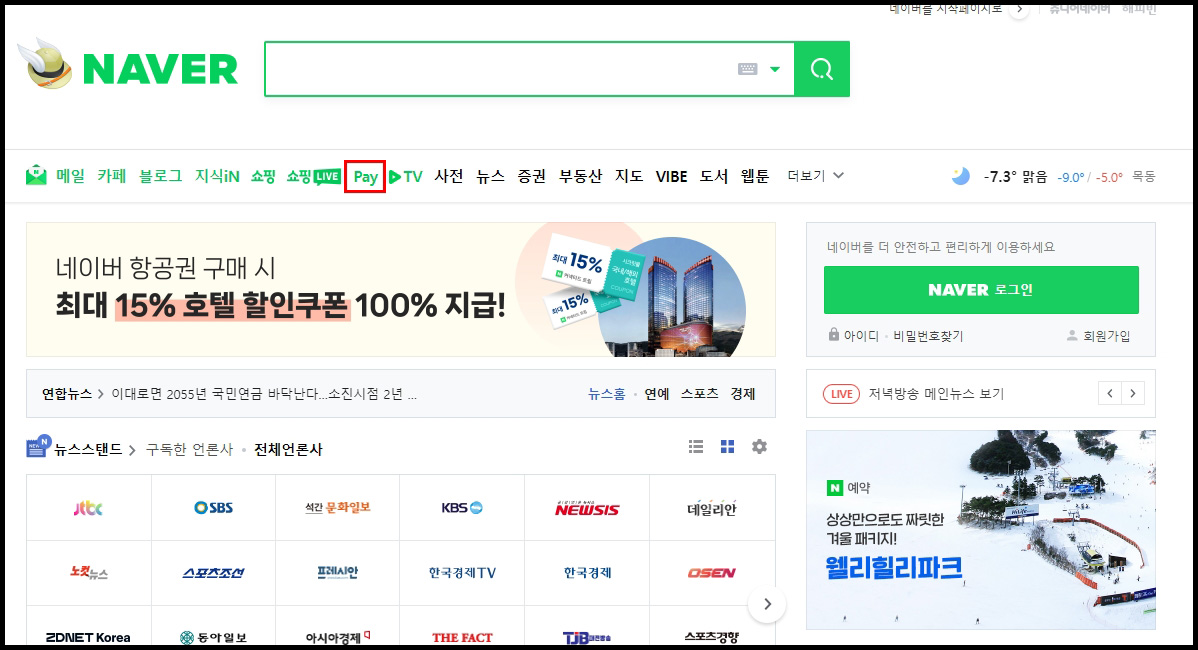Switch newsstand to grid view icon
Viewport: 1198px width, 650px height.
click(x=727, y=447)
